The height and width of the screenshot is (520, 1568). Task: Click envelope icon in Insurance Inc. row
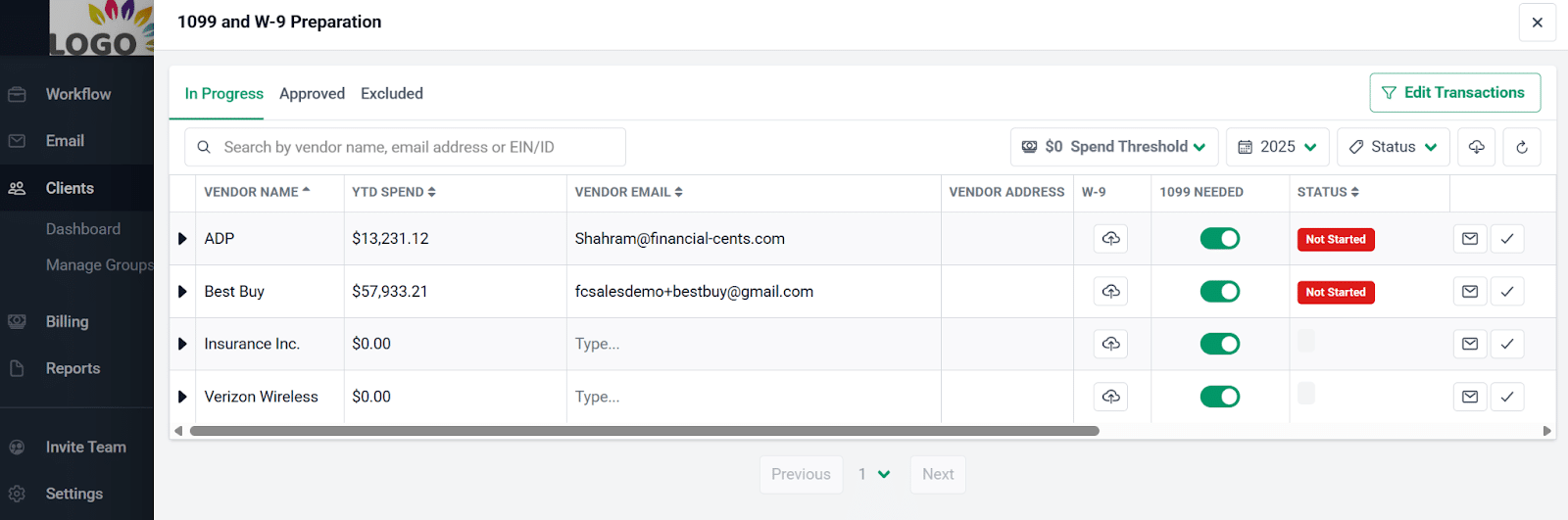[x=1470, y=344]
